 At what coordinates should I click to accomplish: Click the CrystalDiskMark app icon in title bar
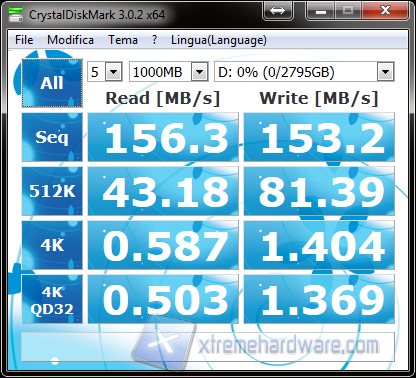(15, 14)
